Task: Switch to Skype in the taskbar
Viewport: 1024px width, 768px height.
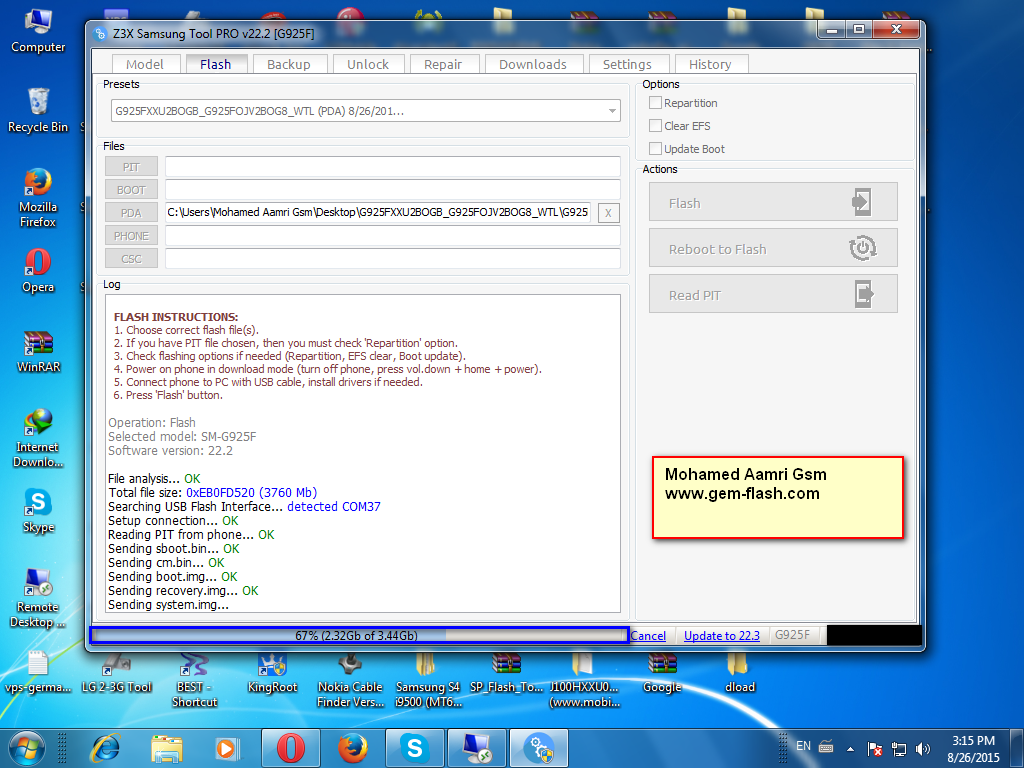Action: [x=415, y=748]
